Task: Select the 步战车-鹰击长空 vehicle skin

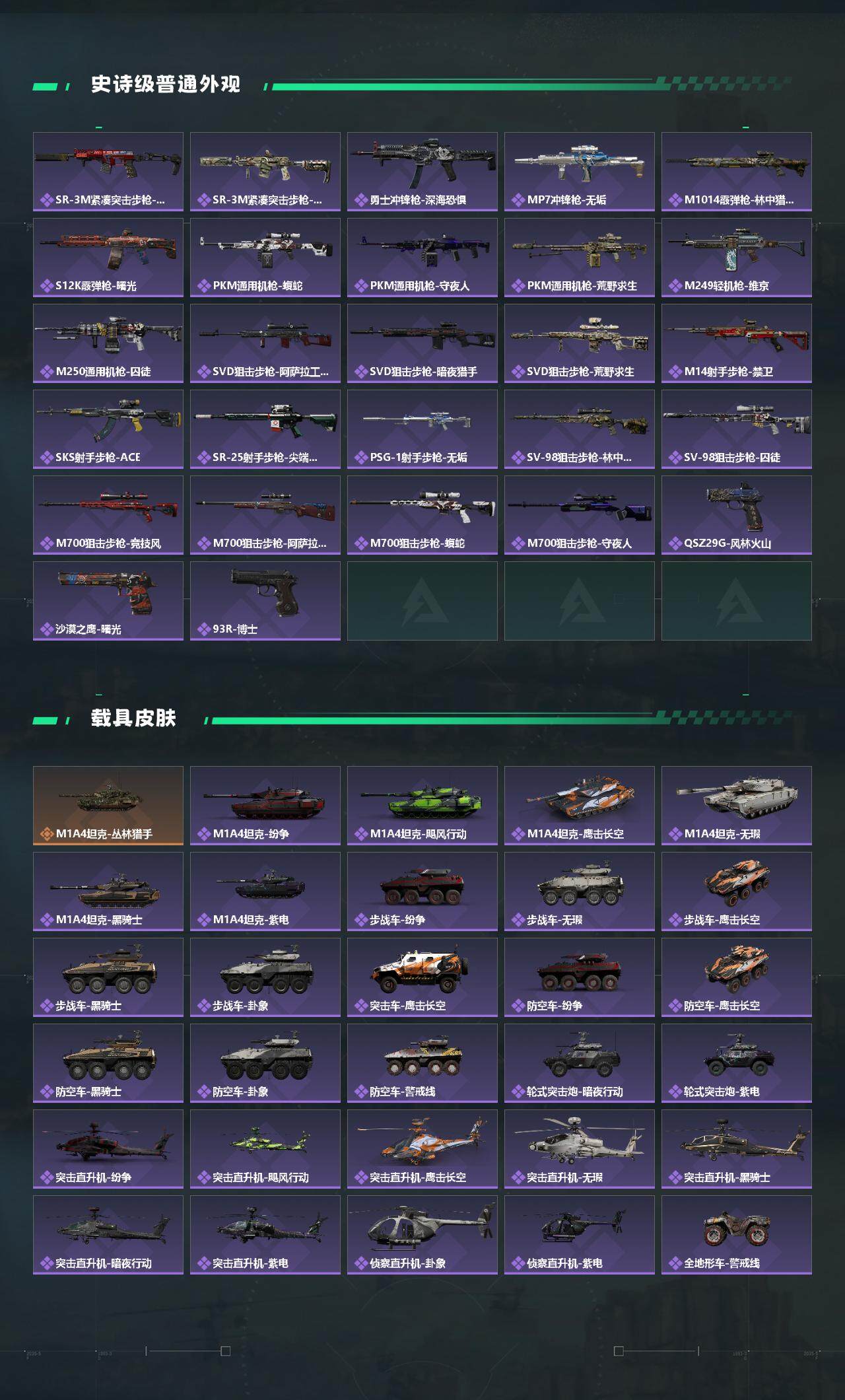Action: [x=737, y=892]
